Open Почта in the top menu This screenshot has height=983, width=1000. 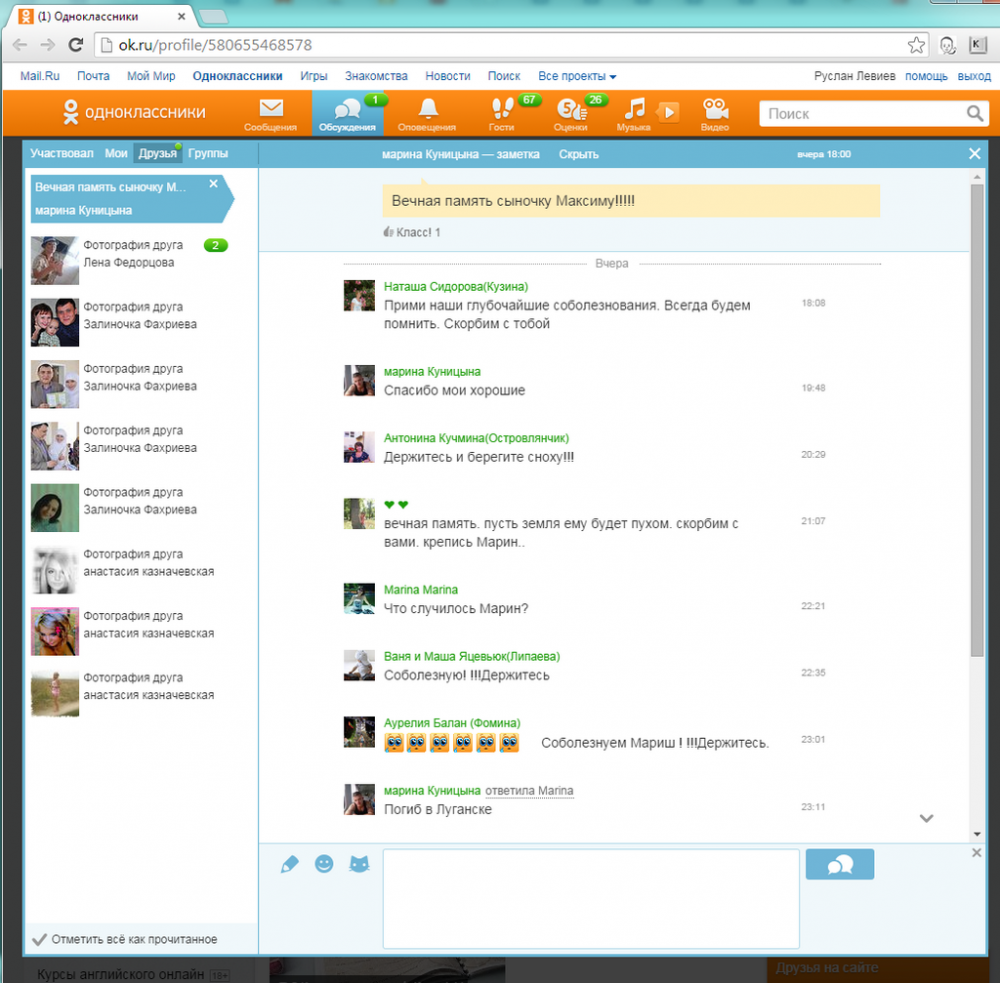tap(93, 76)
